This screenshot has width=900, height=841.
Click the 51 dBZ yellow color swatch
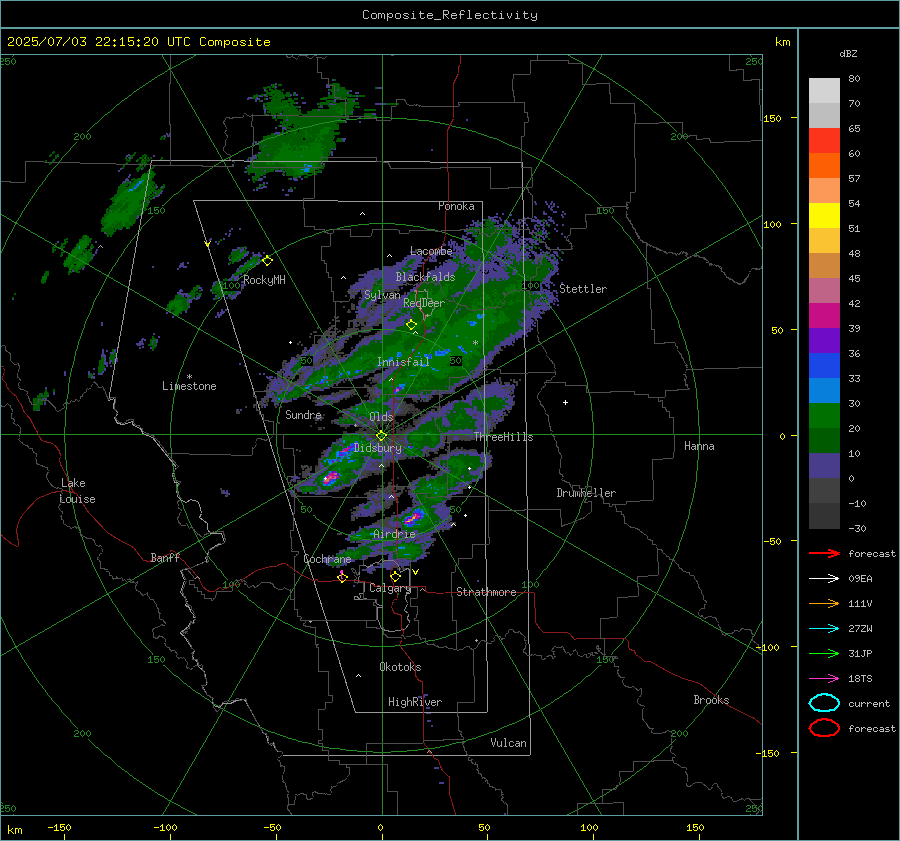point(824,215)
